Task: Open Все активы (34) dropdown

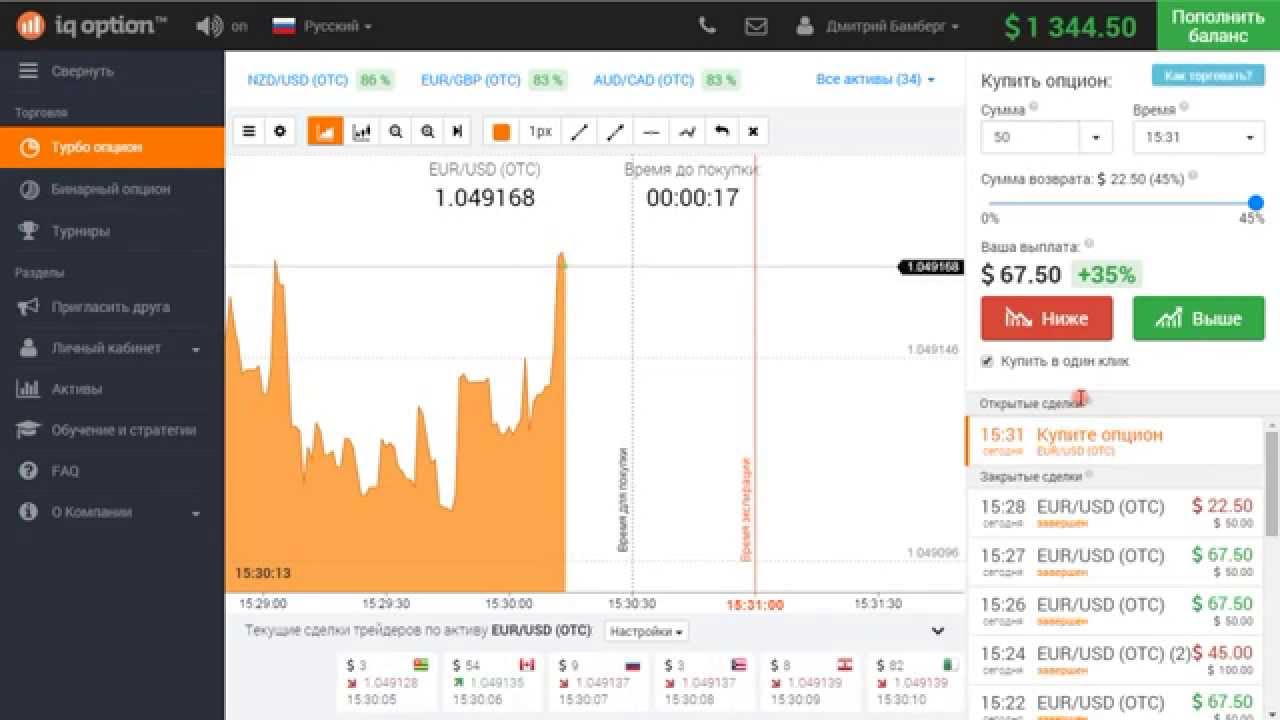Action: (x=875, y=79)
